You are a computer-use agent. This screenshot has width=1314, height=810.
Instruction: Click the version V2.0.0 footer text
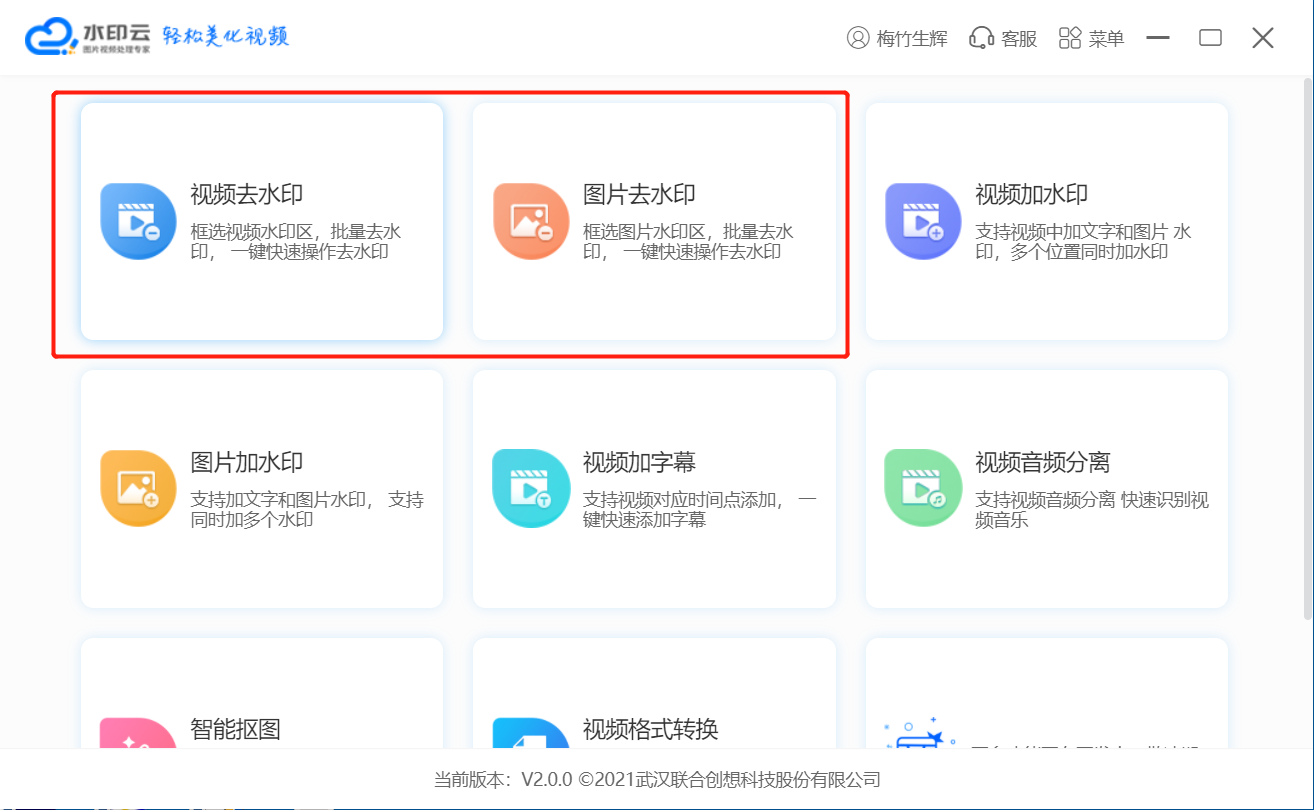point(657,780)
